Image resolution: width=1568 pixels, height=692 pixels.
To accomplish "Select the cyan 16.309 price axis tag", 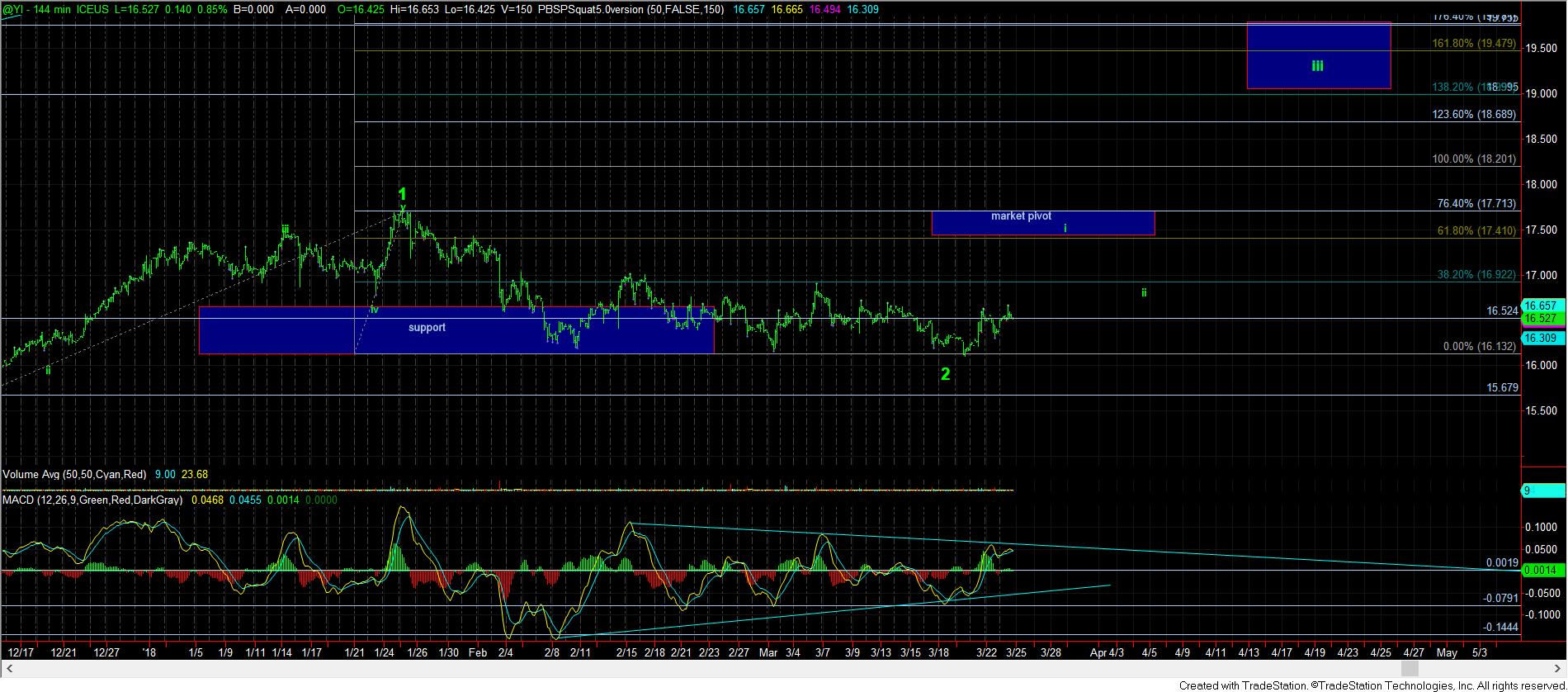I will pyautogui.click(x=1540, y=338).
